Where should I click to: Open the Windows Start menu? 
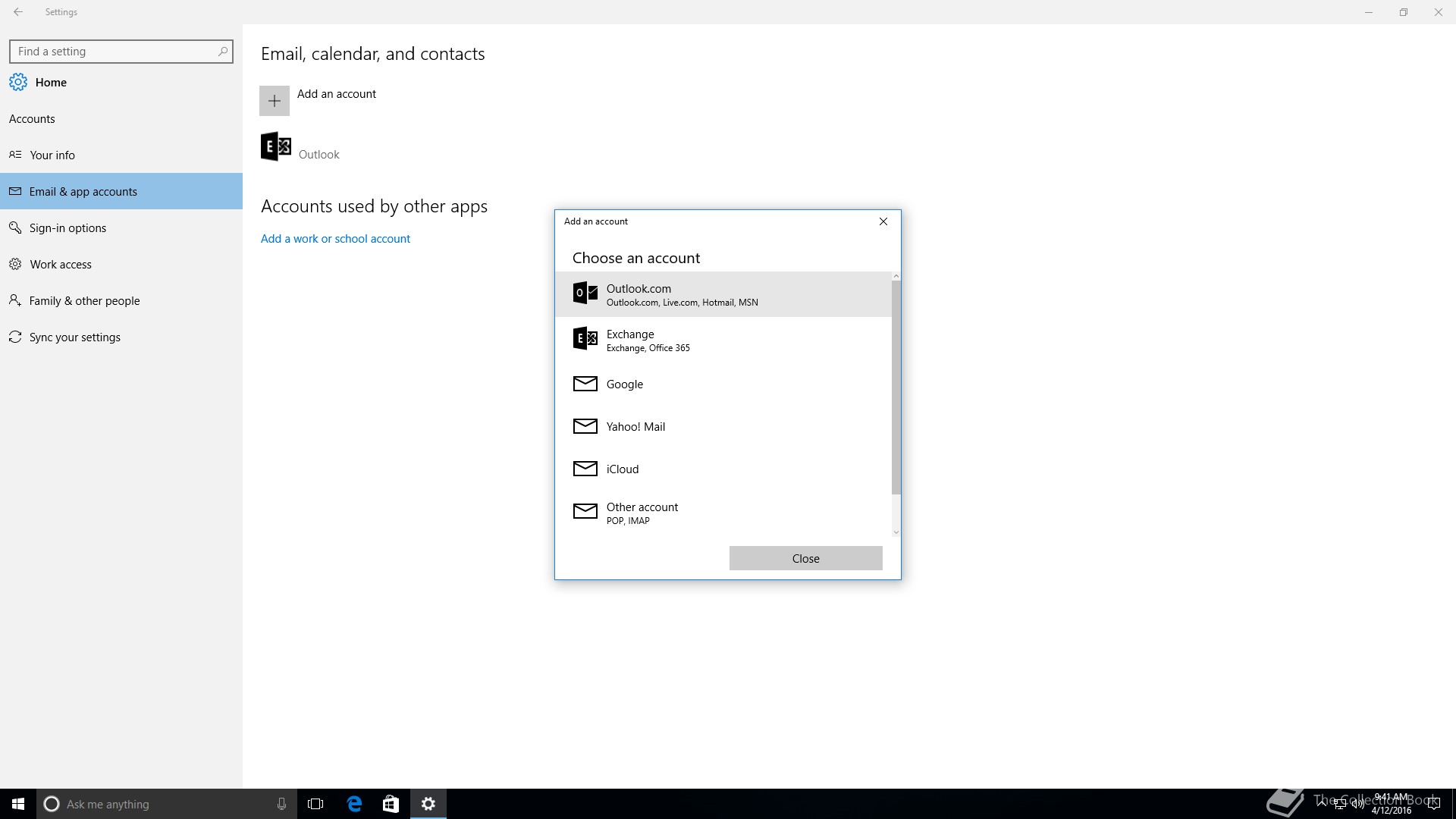(18, 804)
